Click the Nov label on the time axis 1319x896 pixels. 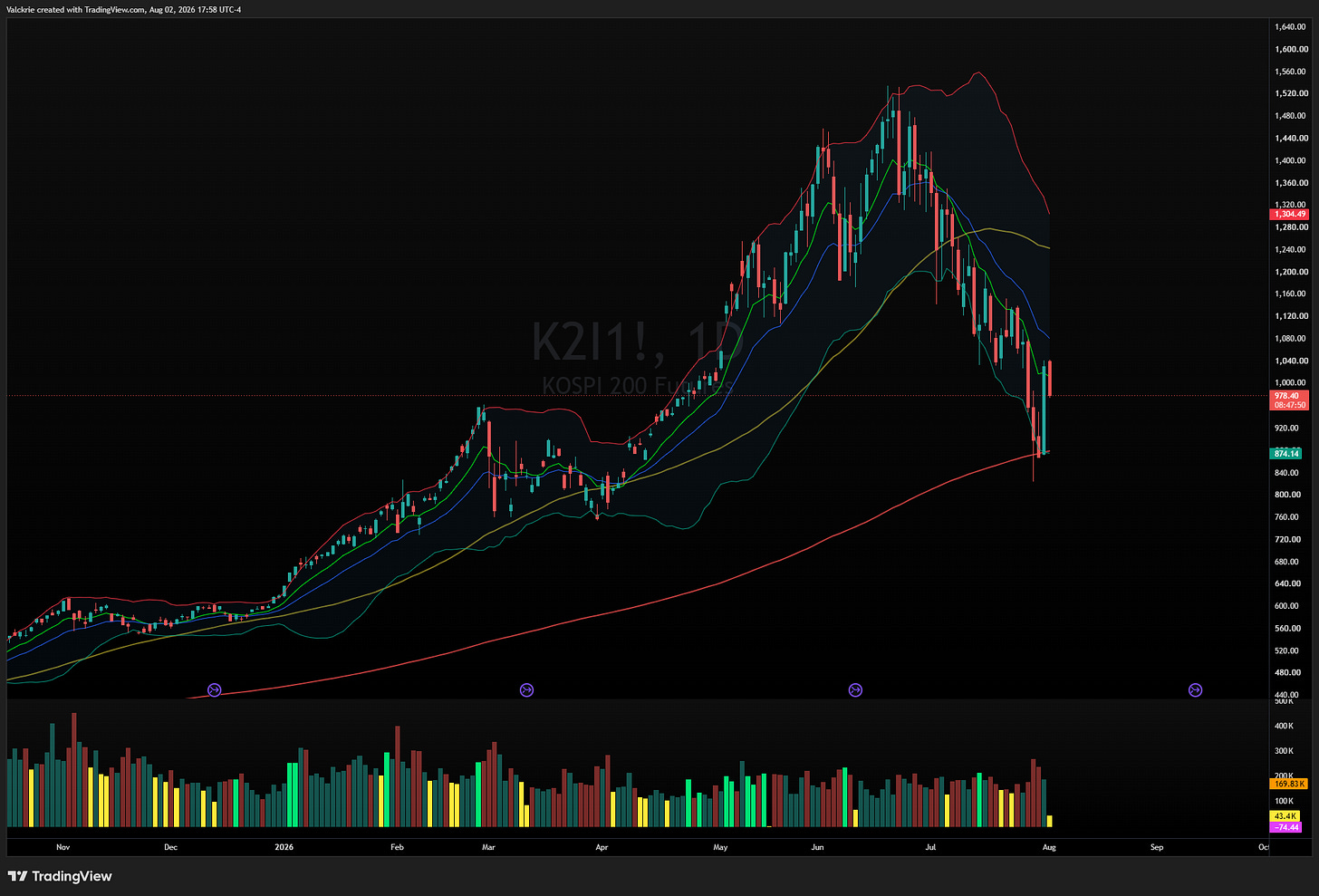(63, 847)
